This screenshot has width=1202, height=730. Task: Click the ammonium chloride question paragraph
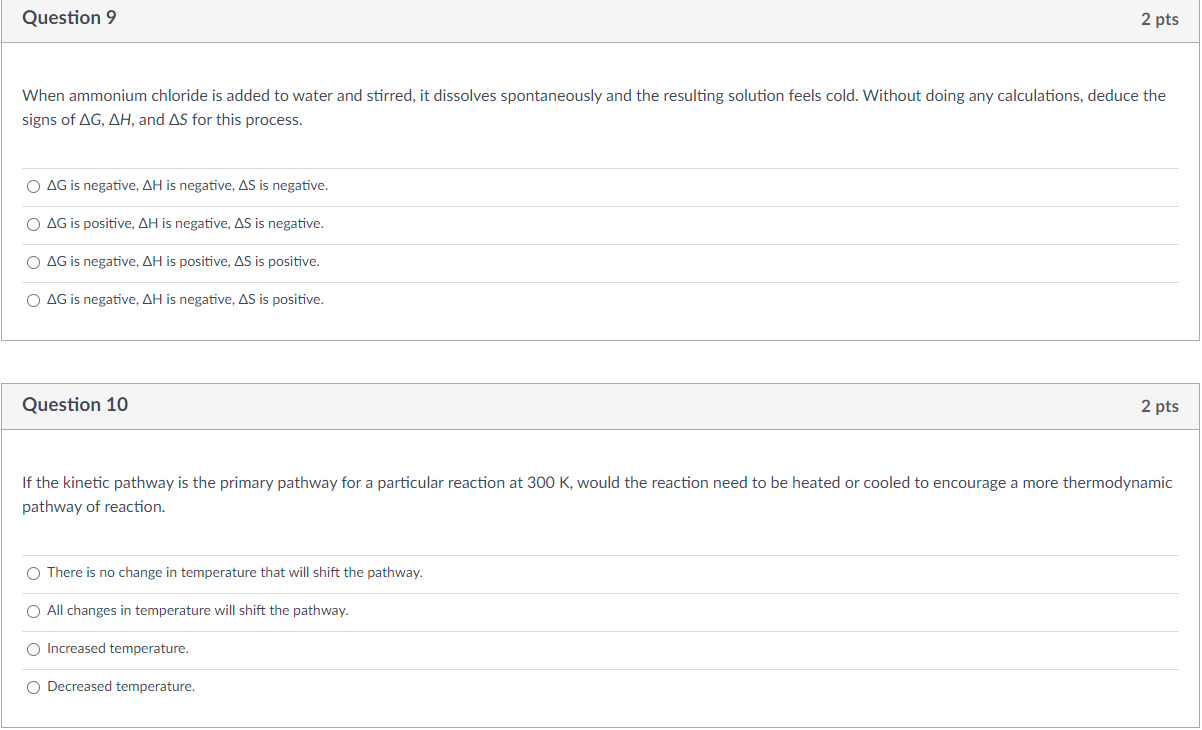tap(594, 108)
